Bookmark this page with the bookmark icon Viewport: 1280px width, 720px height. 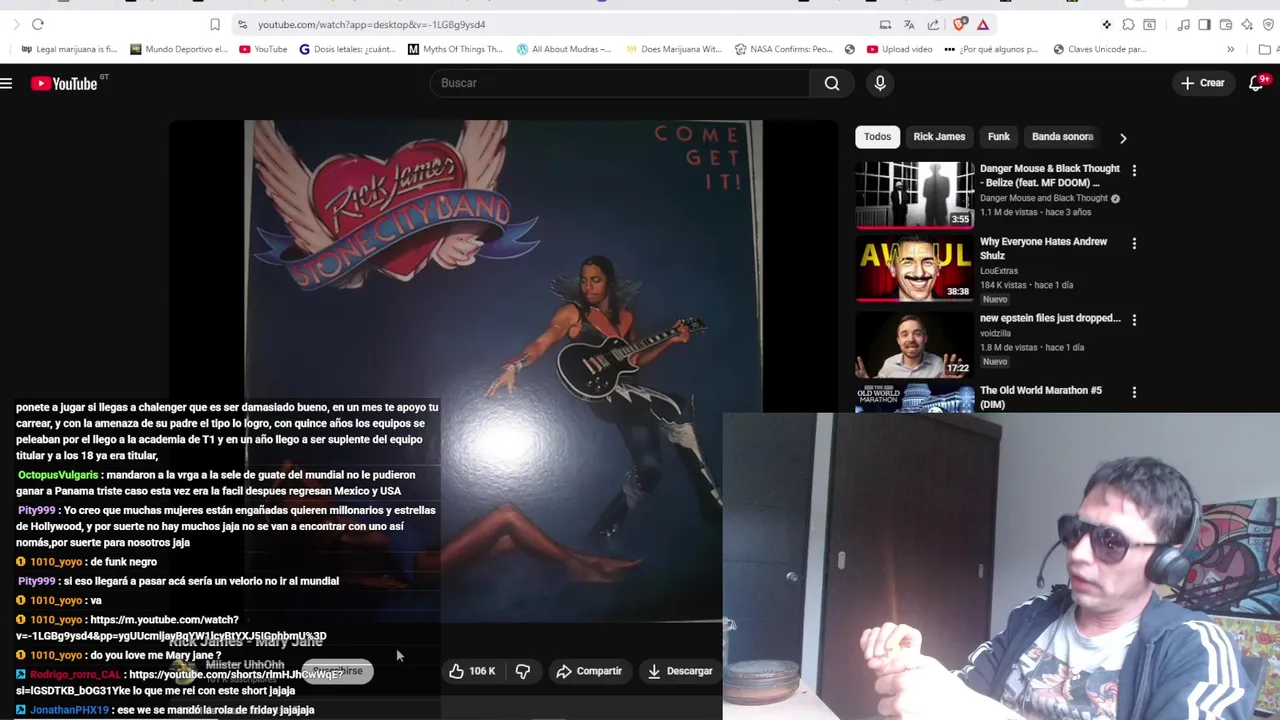(x=215, y=24)
